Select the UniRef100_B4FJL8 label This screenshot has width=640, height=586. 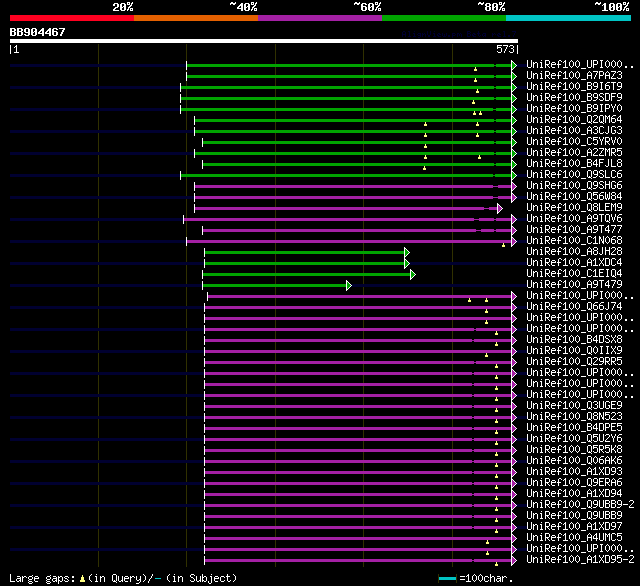(x=574, y=164)
